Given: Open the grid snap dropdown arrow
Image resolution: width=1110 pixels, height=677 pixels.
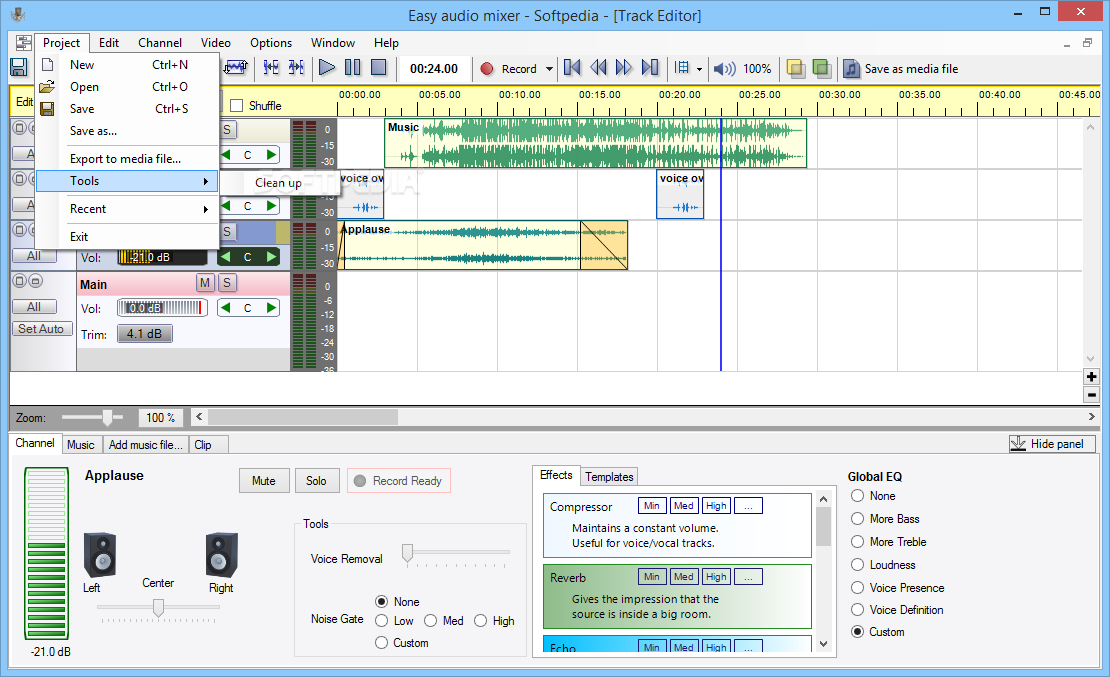Looking at the screenshot, I should pos(699,69).
